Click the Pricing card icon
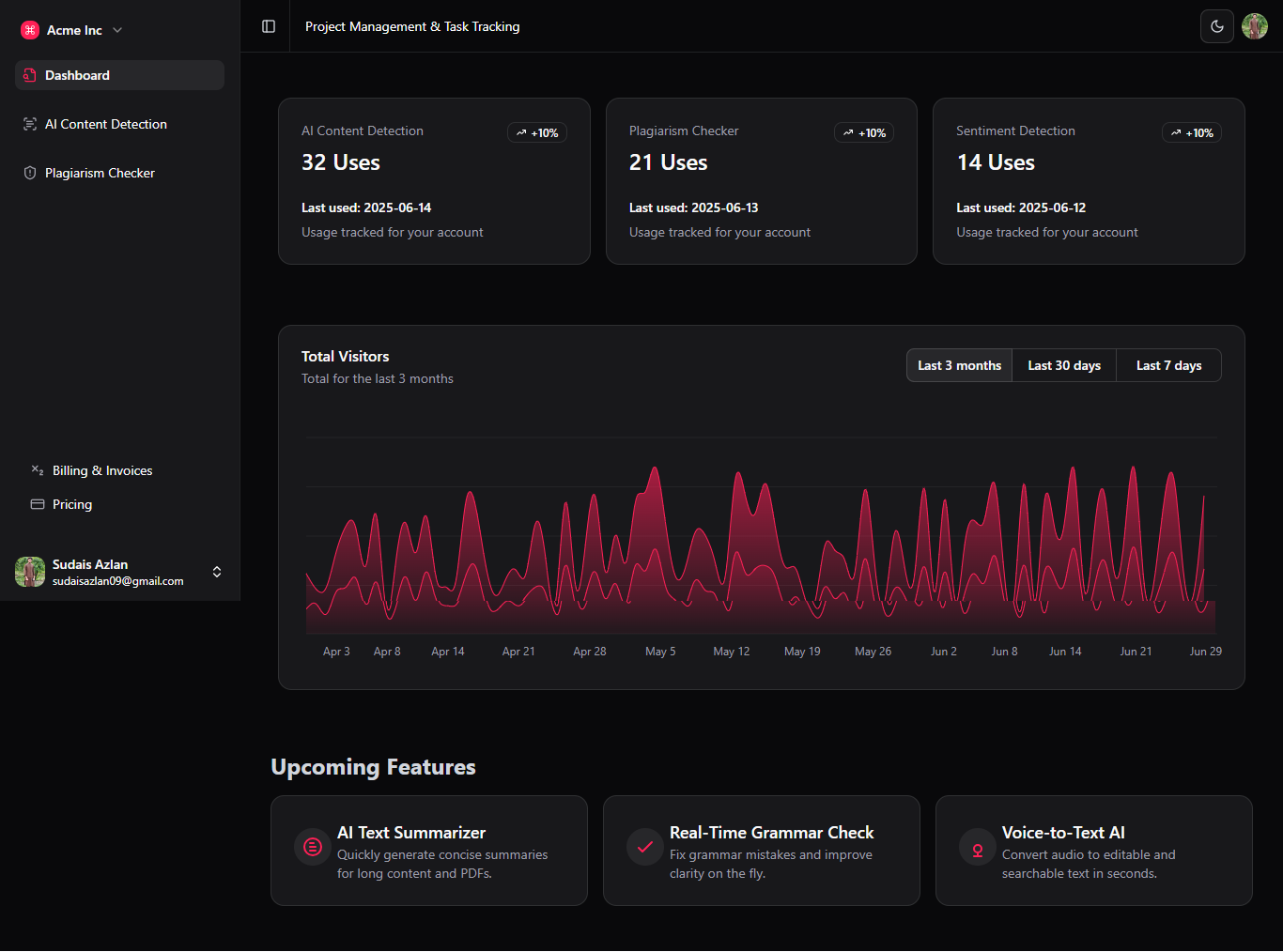This screenshot has width=1283, height=952. tap(38, 504)
